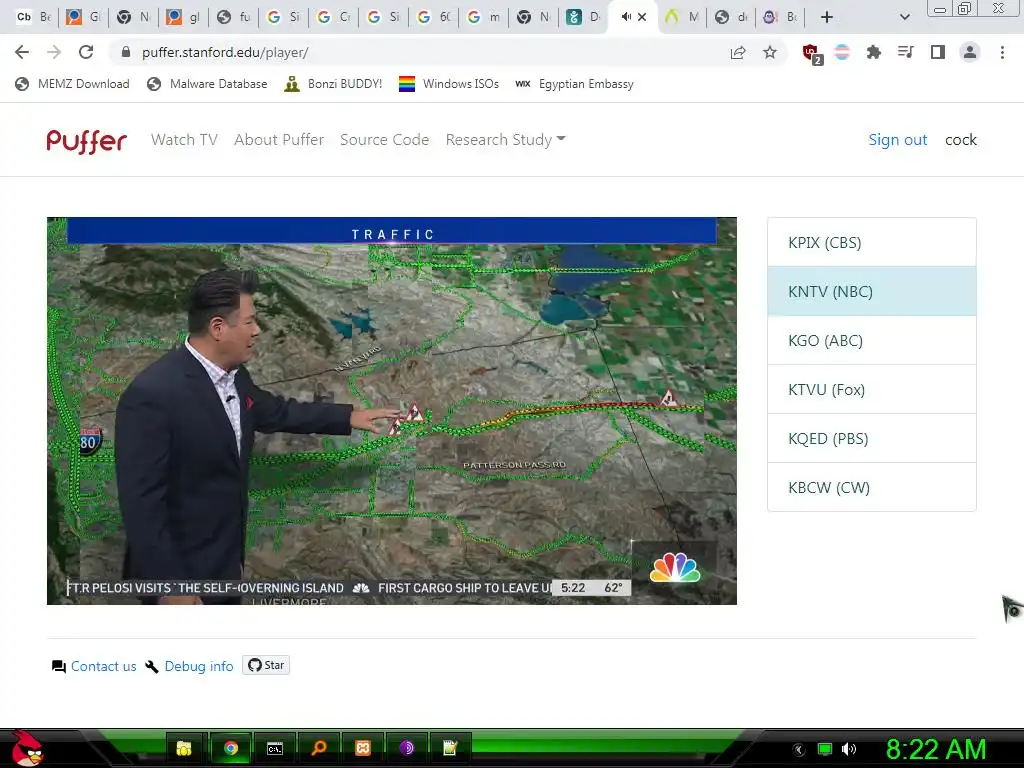Select the KQED (PBS) channel
The height and width of the screenshot is (768, 1024).
tap(872, 438)
